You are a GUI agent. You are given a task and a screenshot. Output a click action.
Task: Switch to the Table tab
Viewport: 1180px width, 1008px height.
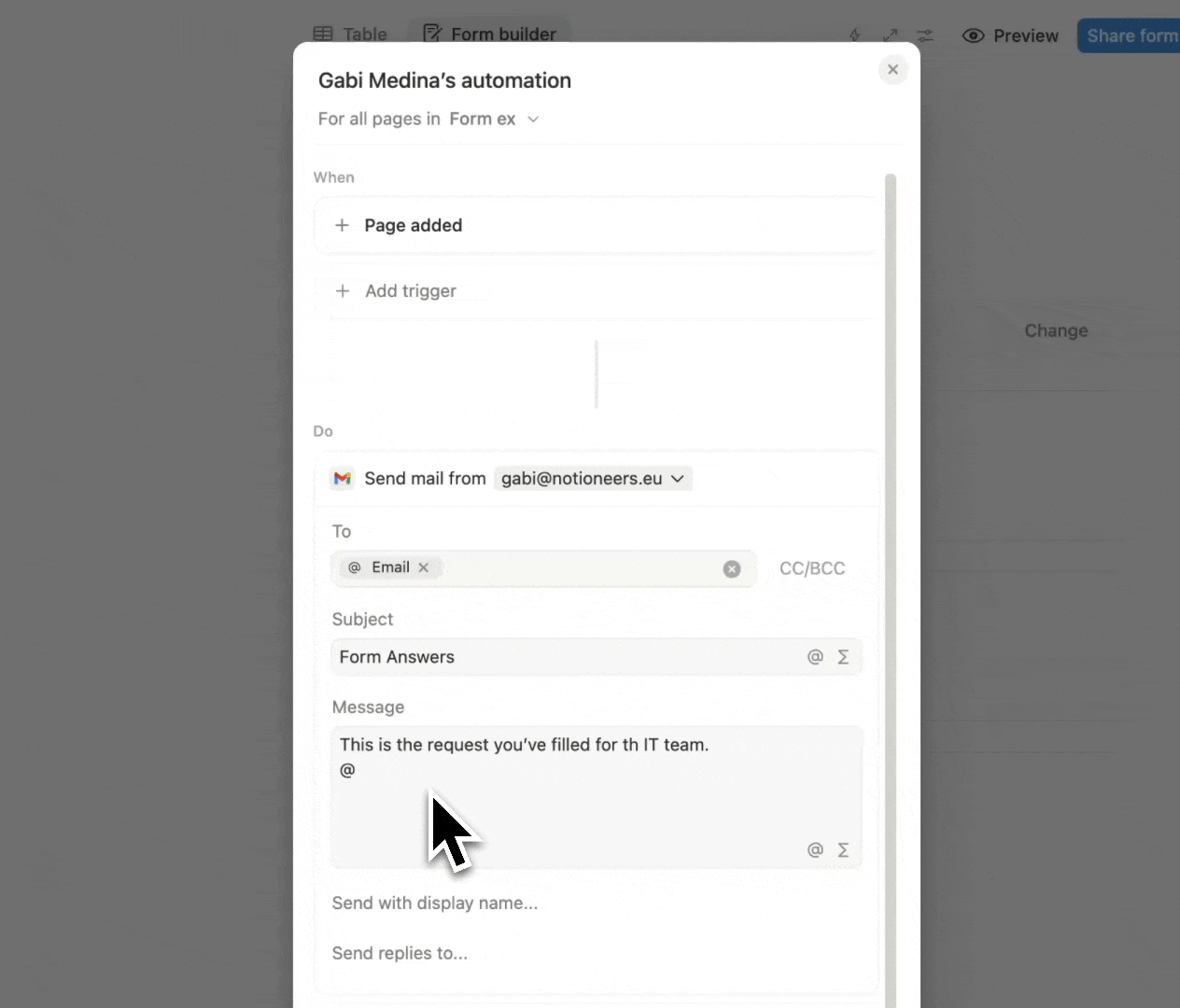coord(350,35)
